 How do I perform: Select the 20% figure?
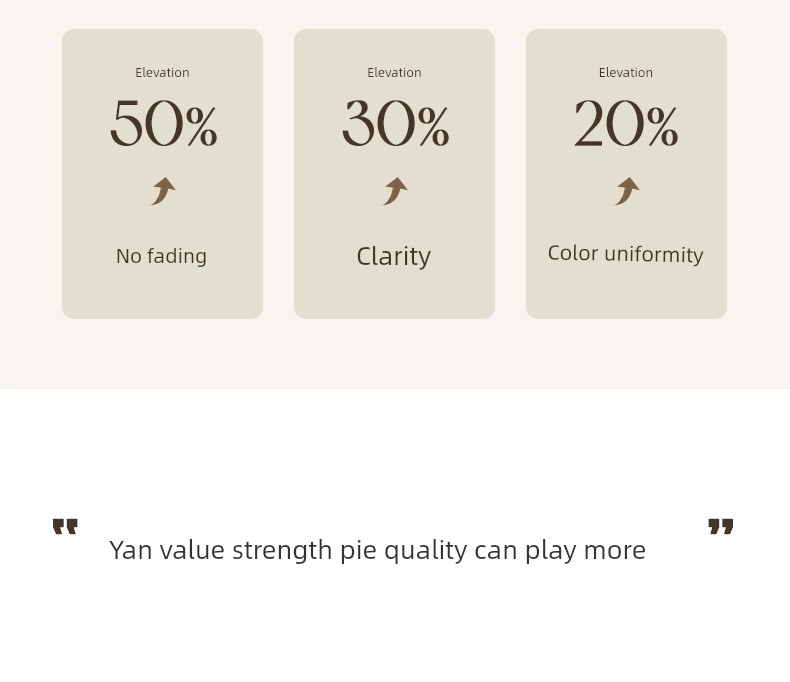point(626,123)
